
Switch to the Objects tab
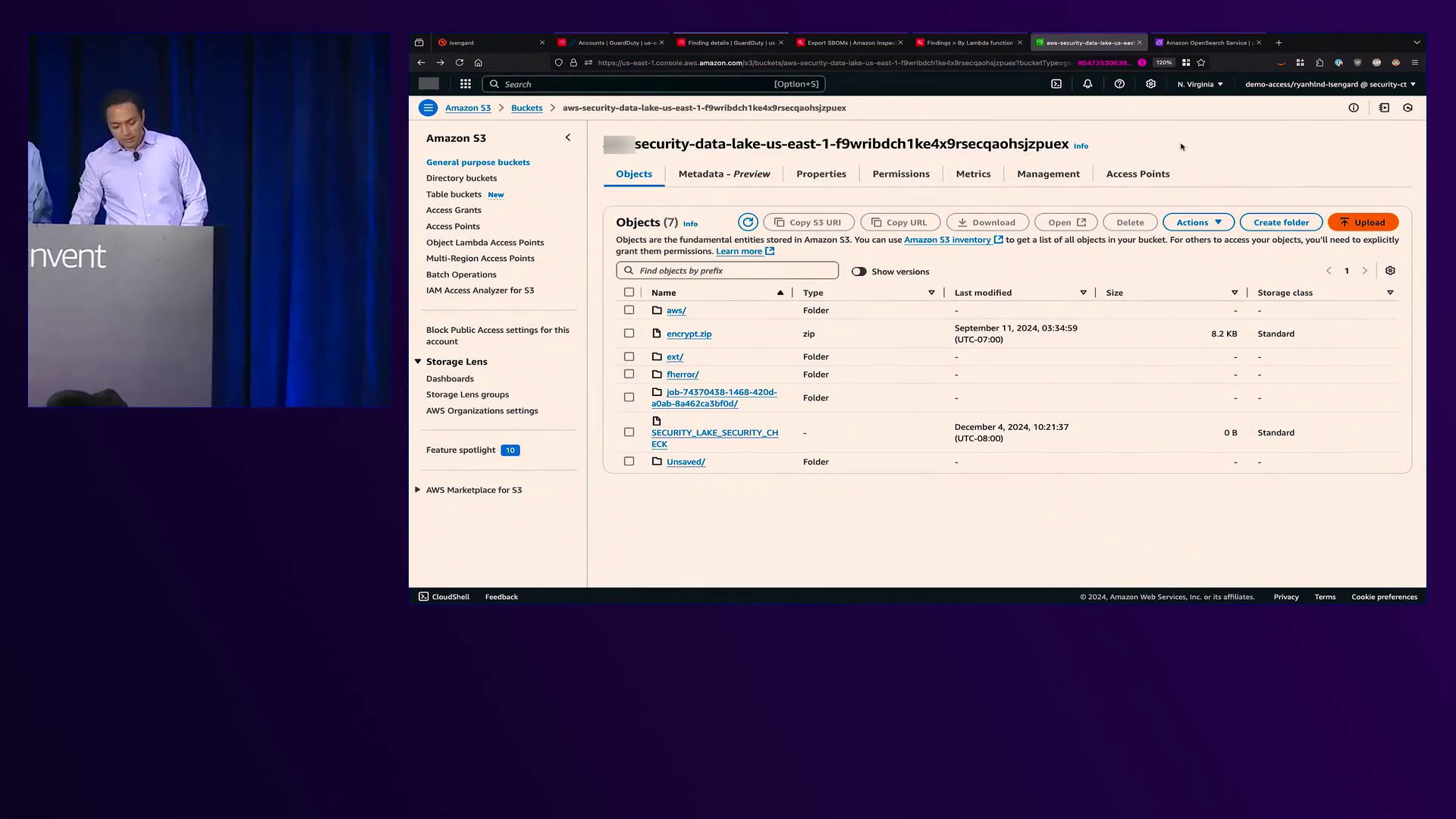[634, 174]
